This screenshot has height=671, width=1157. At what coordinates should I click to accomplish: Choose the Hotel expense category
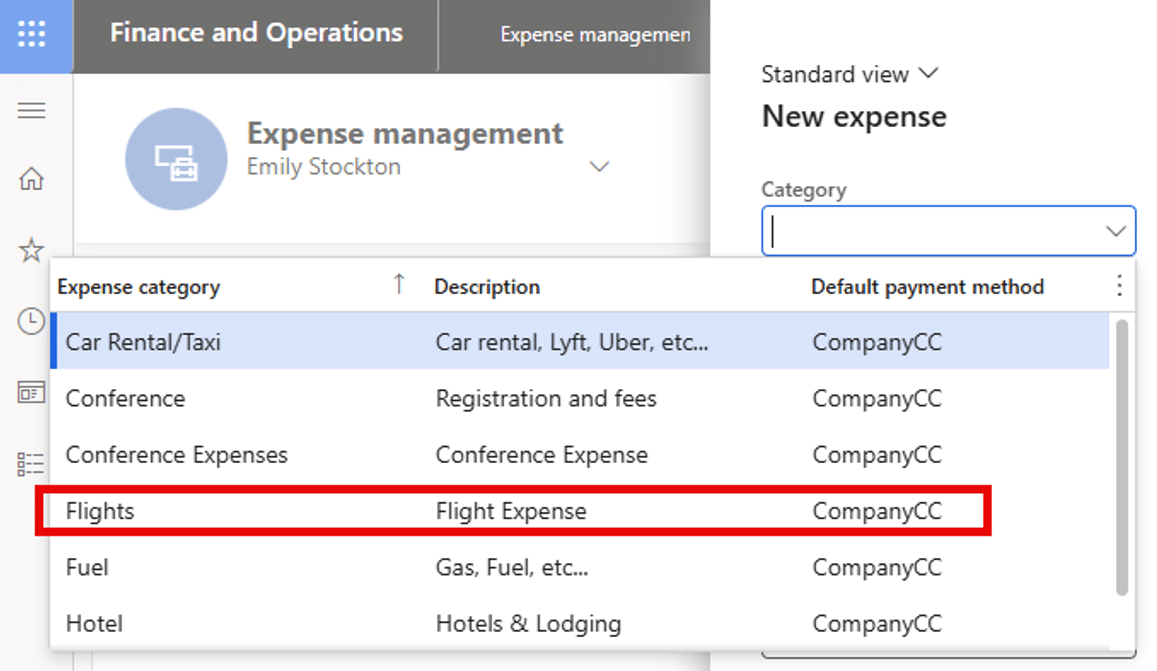click(x=95, y=624)
